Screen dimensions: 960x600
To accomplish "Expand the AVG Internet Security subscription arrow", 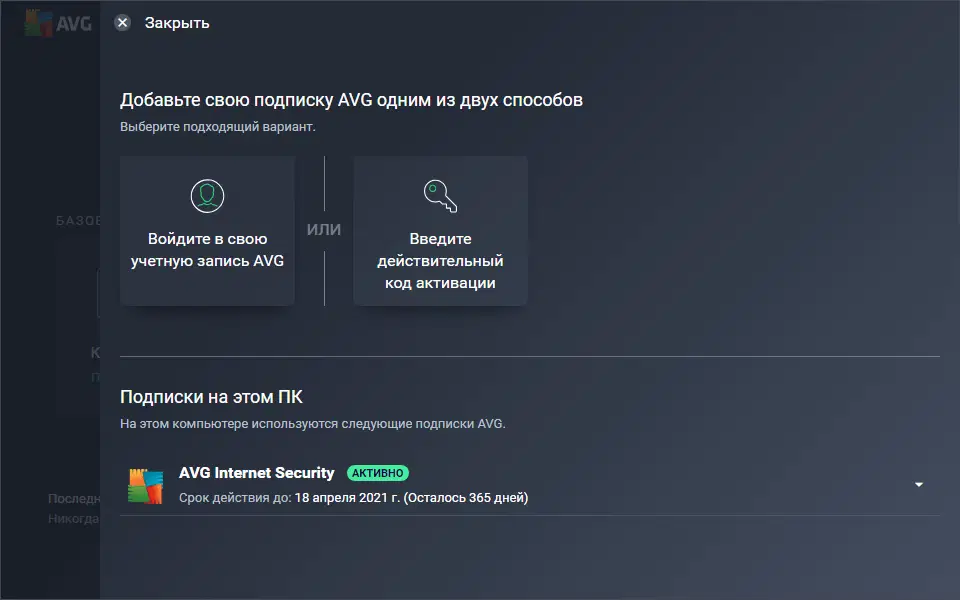I will click(919, 485).
